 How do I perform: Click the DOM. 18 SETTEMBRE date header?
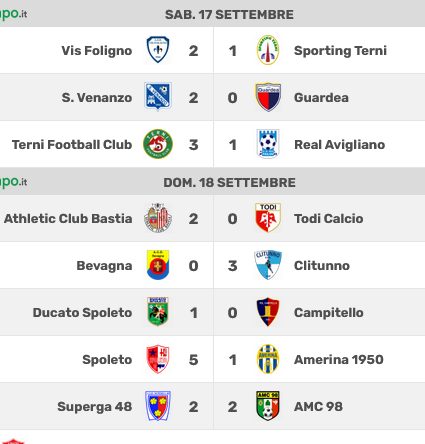229,183
